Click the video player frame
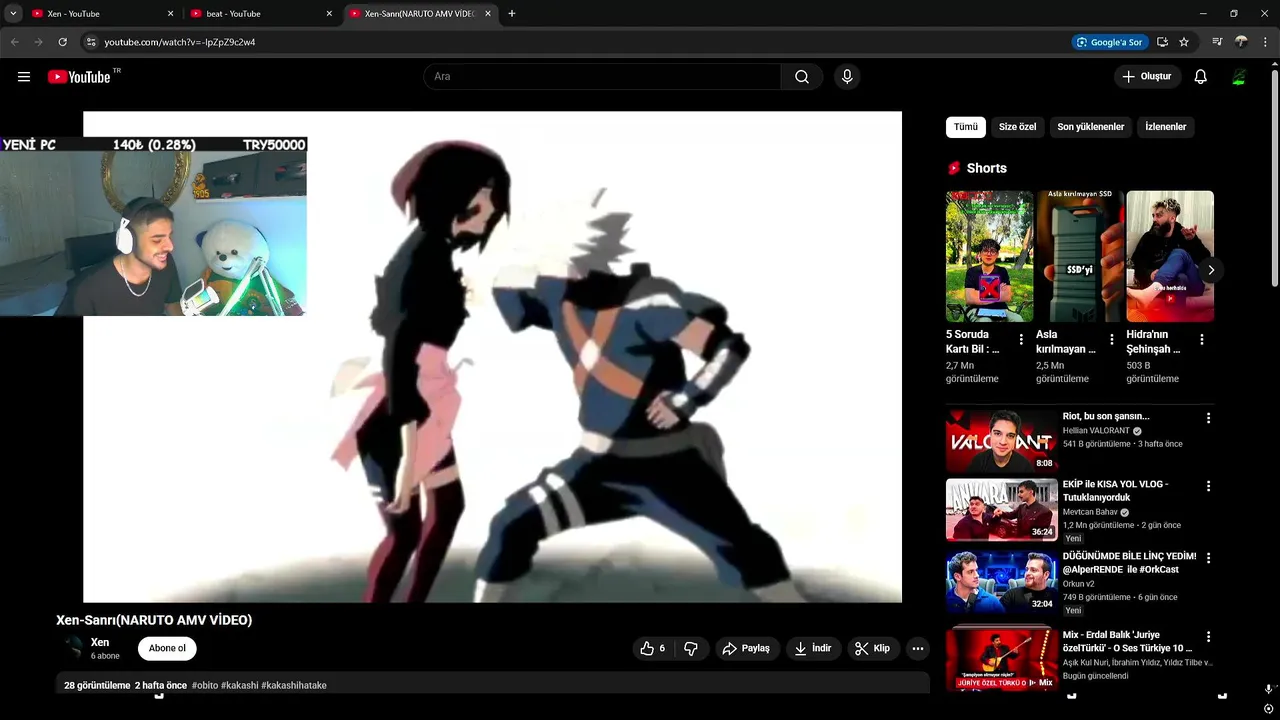Image resolution: width=1280 pixels, height=720 pixels. click(492, 357)
